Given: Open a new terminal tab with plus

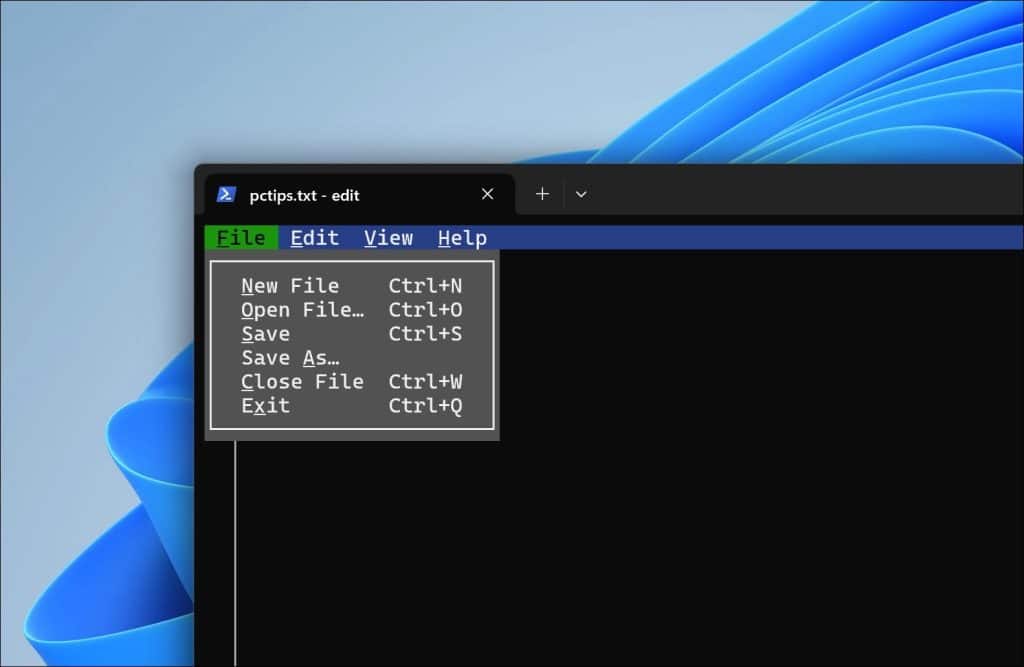Looking at the screenshot, I should click(x=542, y=194).
